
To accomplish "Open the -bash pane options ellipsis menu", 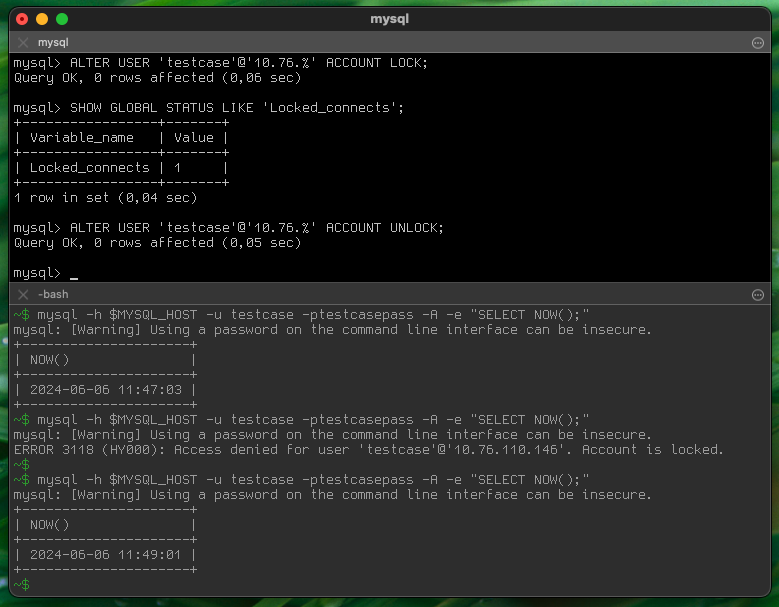I will [758, 295].
